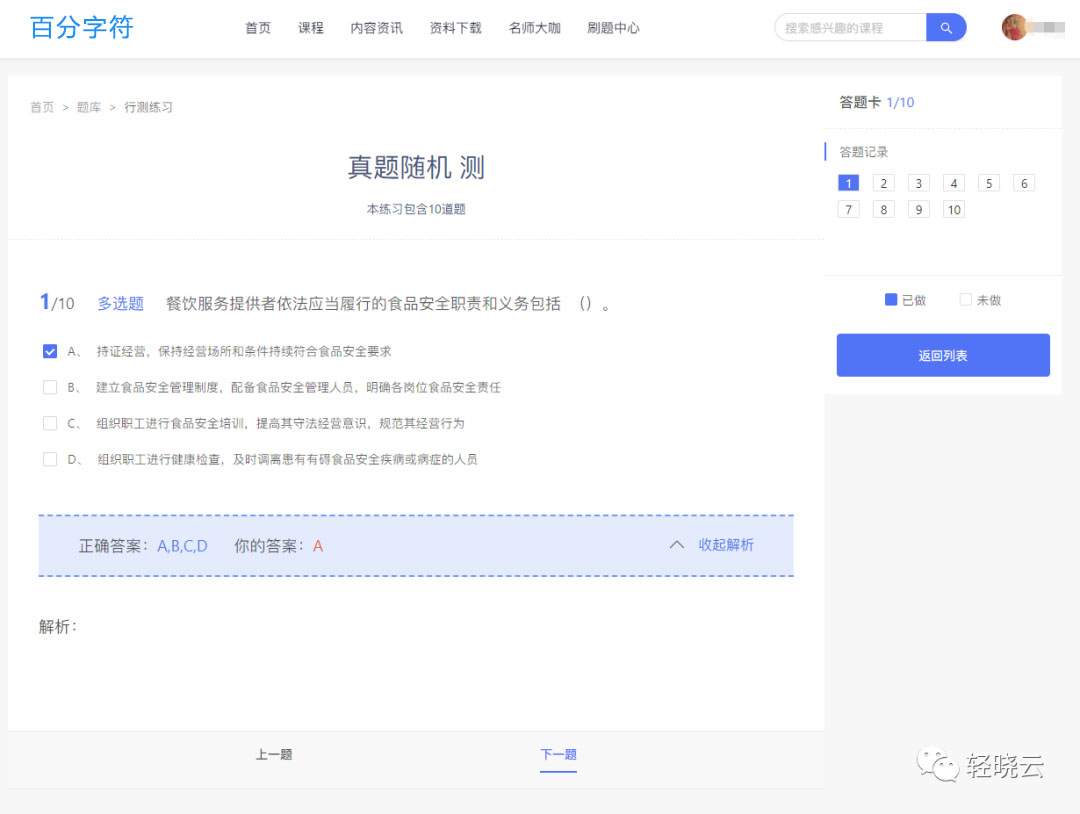This screenshot has width=1080, height=814.
Task: Click the 答题记录 section heading
Action: point(864,152)
